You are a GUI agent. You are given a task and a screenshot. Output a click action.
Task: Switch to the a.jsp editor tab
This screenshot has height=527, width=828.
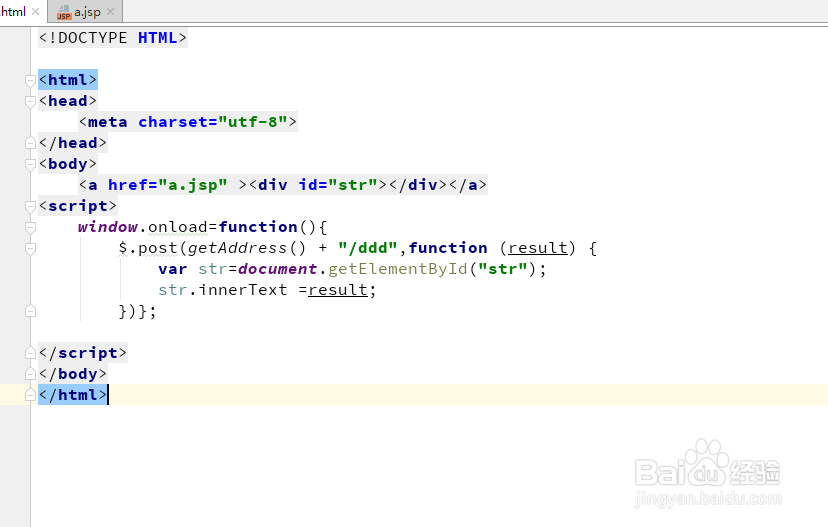point(85,12)
